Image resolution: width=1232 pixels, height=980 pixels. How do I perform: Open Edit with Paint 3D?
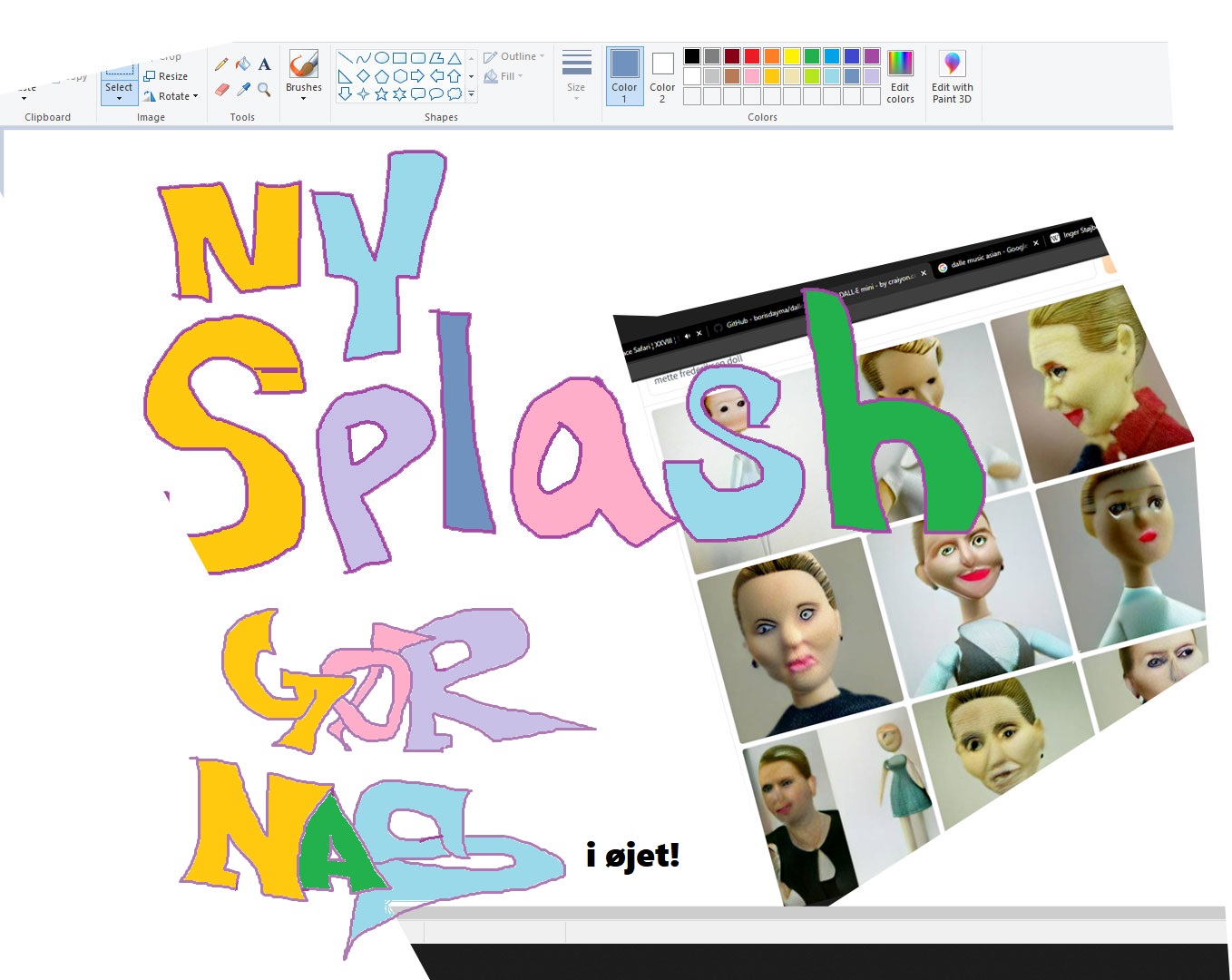click(x=952, y=77)
